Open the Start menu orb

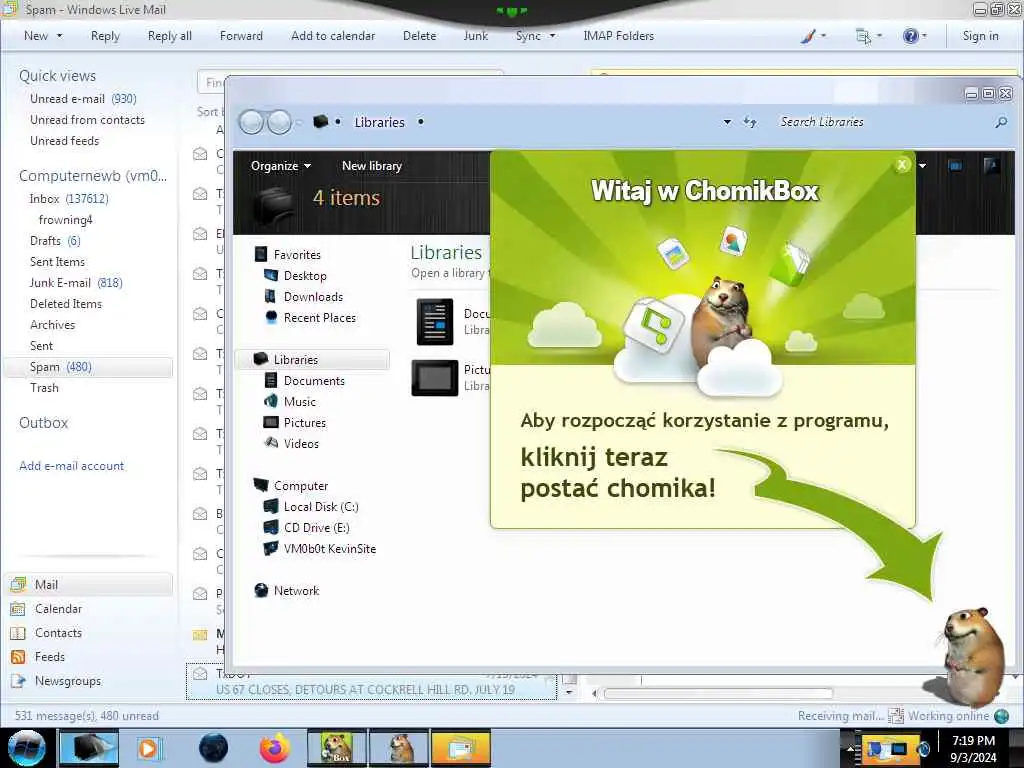[x=27, y=748]
